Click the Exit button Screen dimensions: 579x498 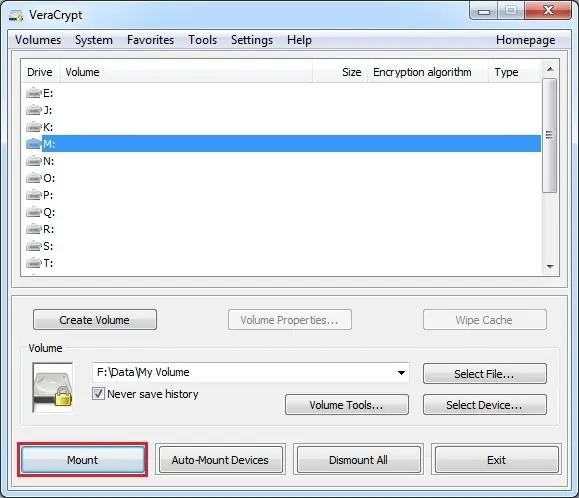pyautogui.click(x=496, y=460)
